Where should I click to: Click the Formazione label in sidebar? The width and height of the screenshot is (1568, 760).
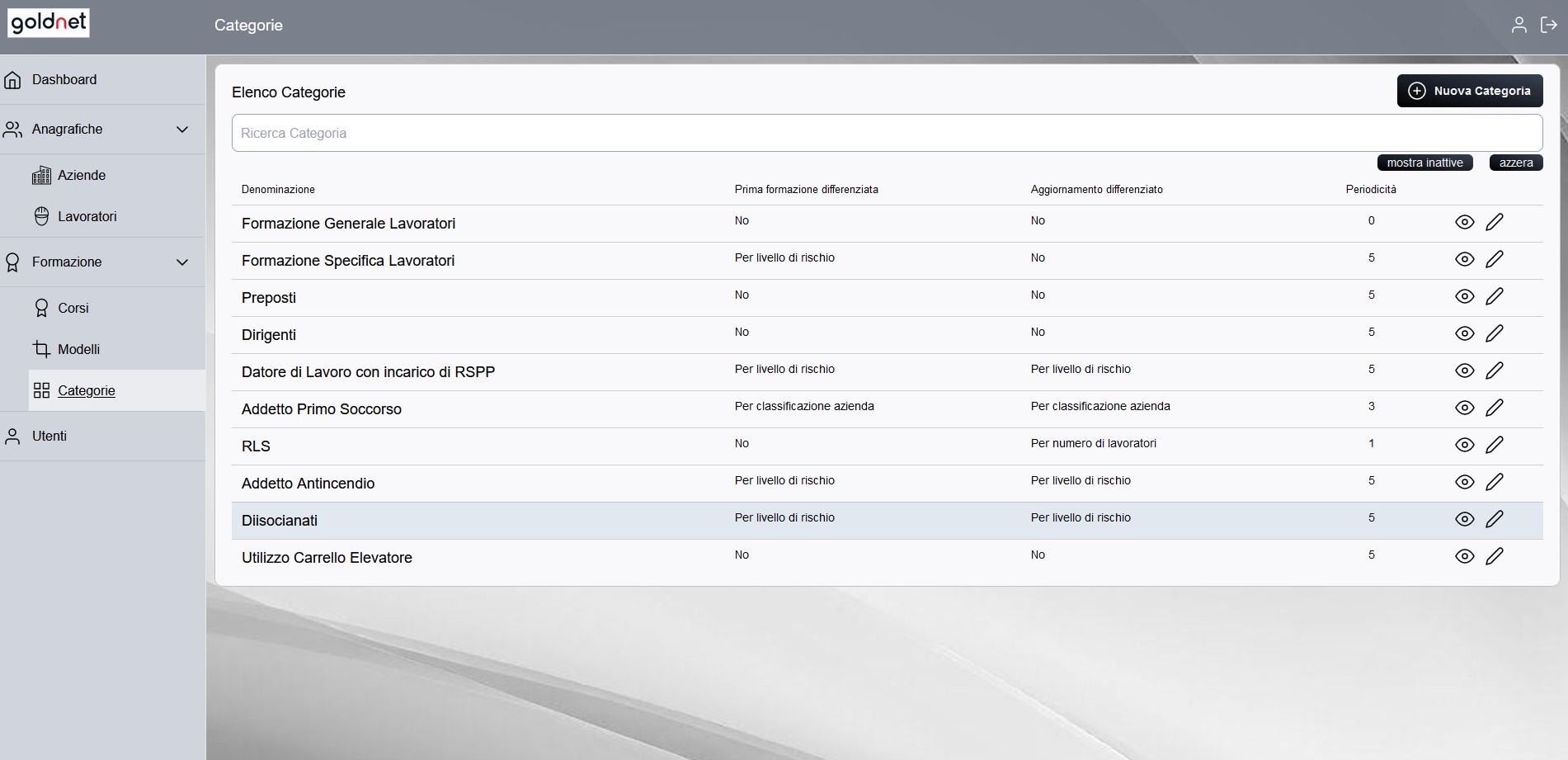[67, 262]
